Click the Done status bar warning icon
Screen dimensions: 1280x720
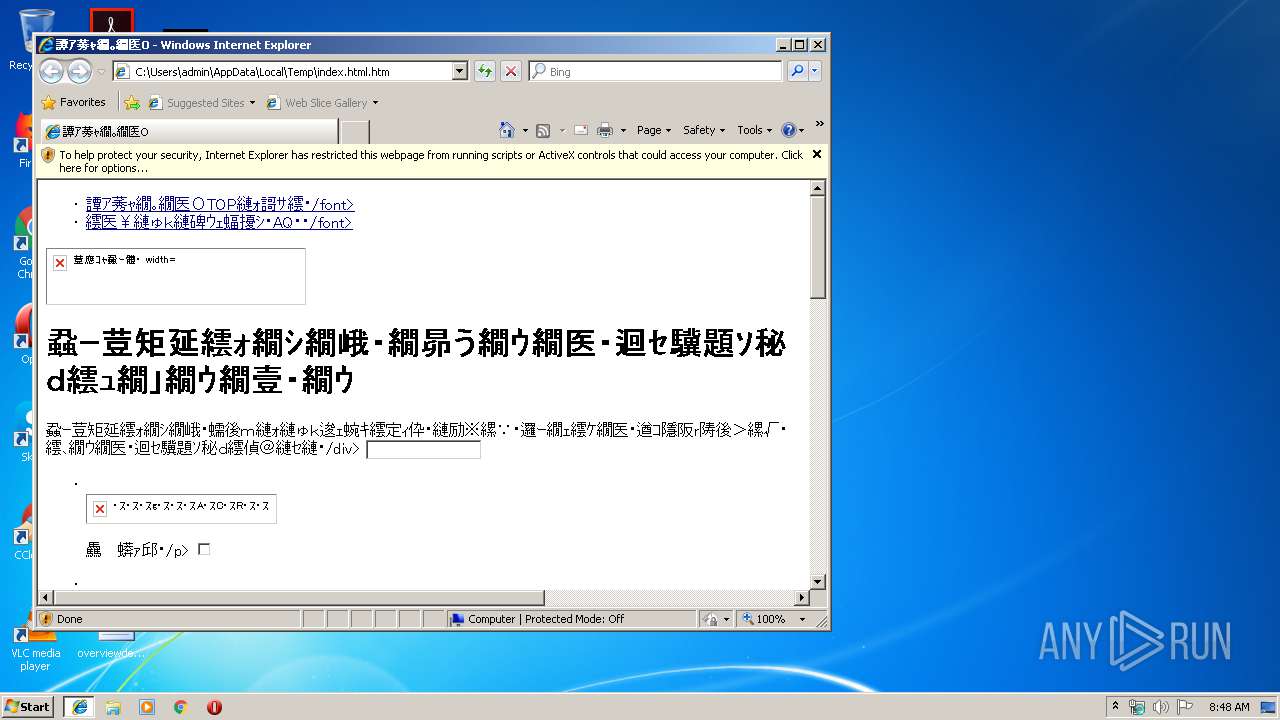pos(46,619)
